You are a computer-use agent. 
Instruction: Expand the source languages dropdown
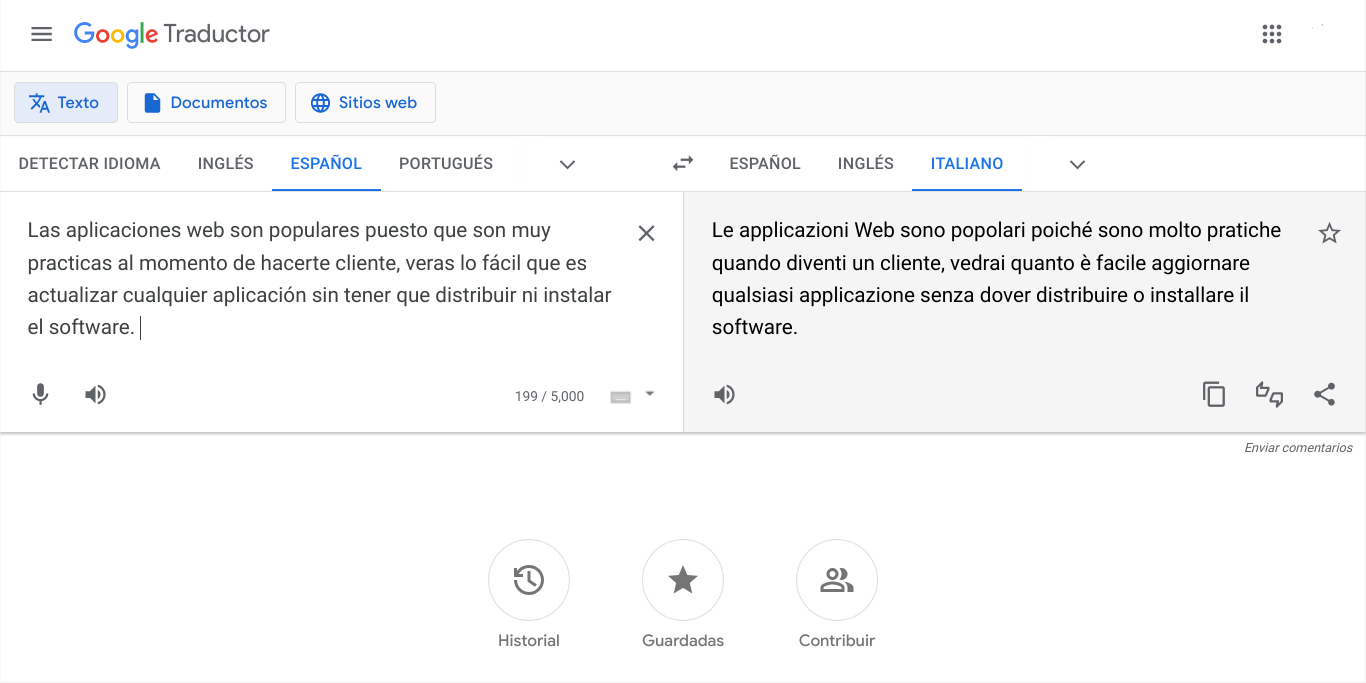pos(566,163)
